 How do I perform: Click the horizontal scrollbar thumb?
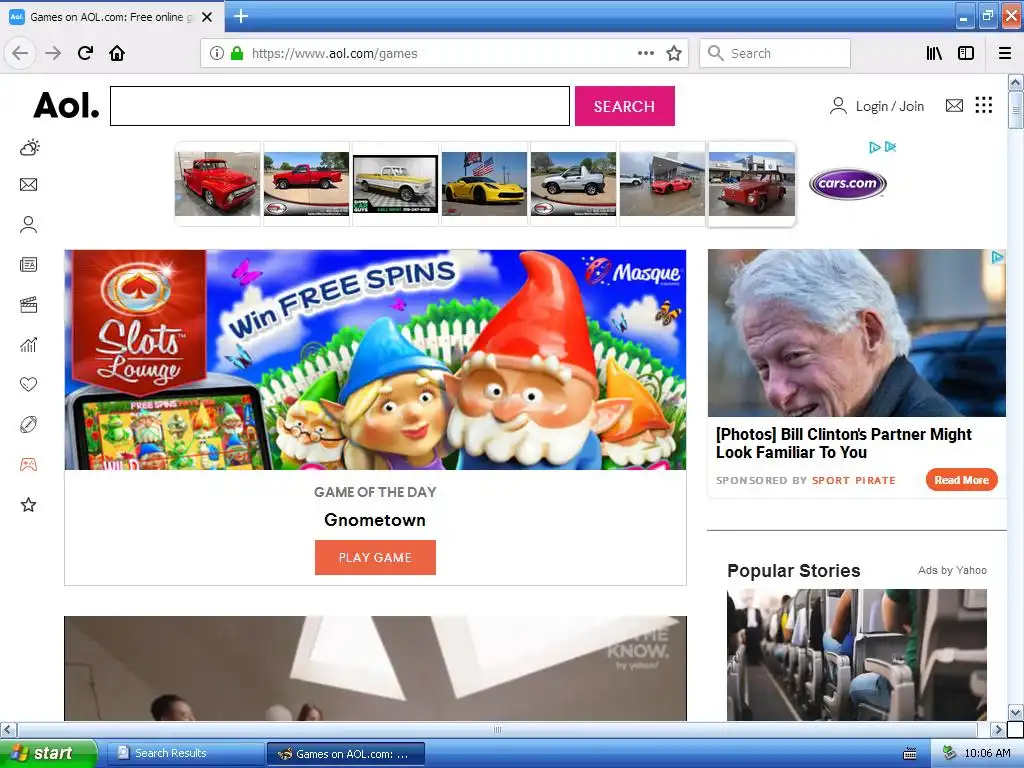497,729
